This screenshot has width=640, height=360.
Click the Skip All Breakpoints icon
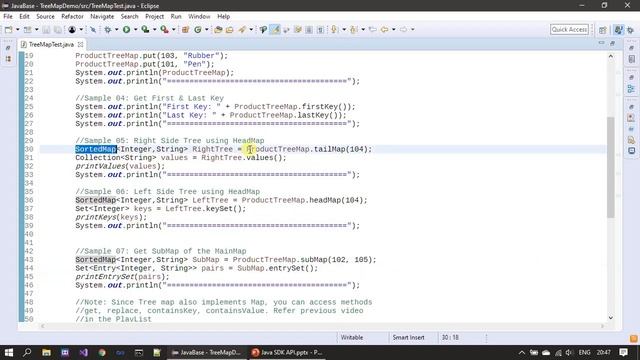pos(93,30)
